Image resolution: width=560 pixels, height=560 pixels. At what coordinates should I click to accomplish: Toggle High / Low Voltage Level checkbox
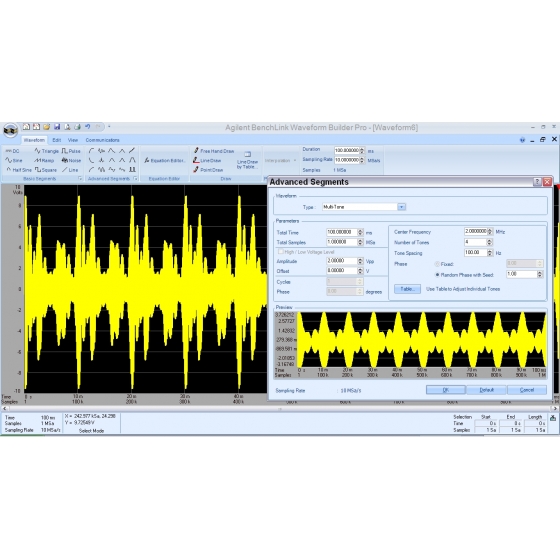(x=281, y=252)
